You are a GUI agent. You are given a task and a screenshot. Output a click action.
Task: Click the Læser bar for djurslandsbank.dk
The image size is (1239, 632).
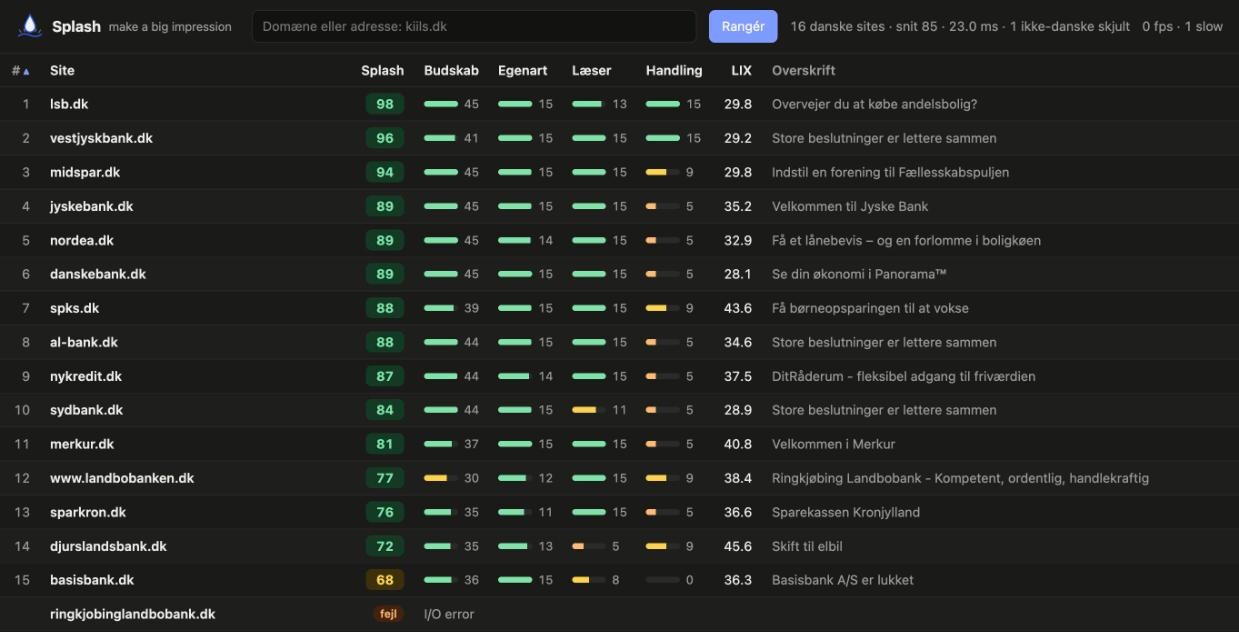coord(589,546)
